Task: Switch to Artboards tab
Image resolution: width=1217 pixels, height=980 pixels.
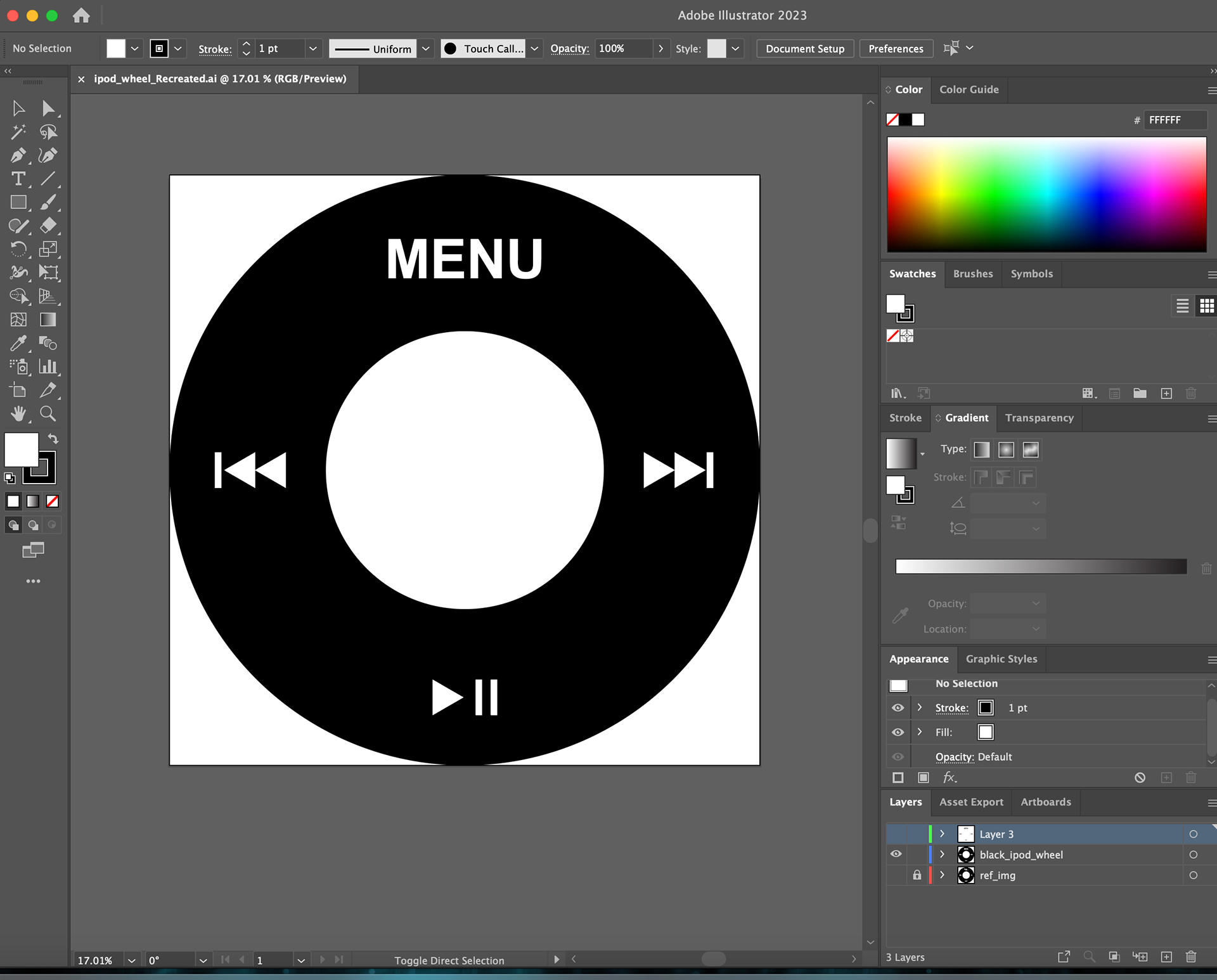Action: [1046, 802]
